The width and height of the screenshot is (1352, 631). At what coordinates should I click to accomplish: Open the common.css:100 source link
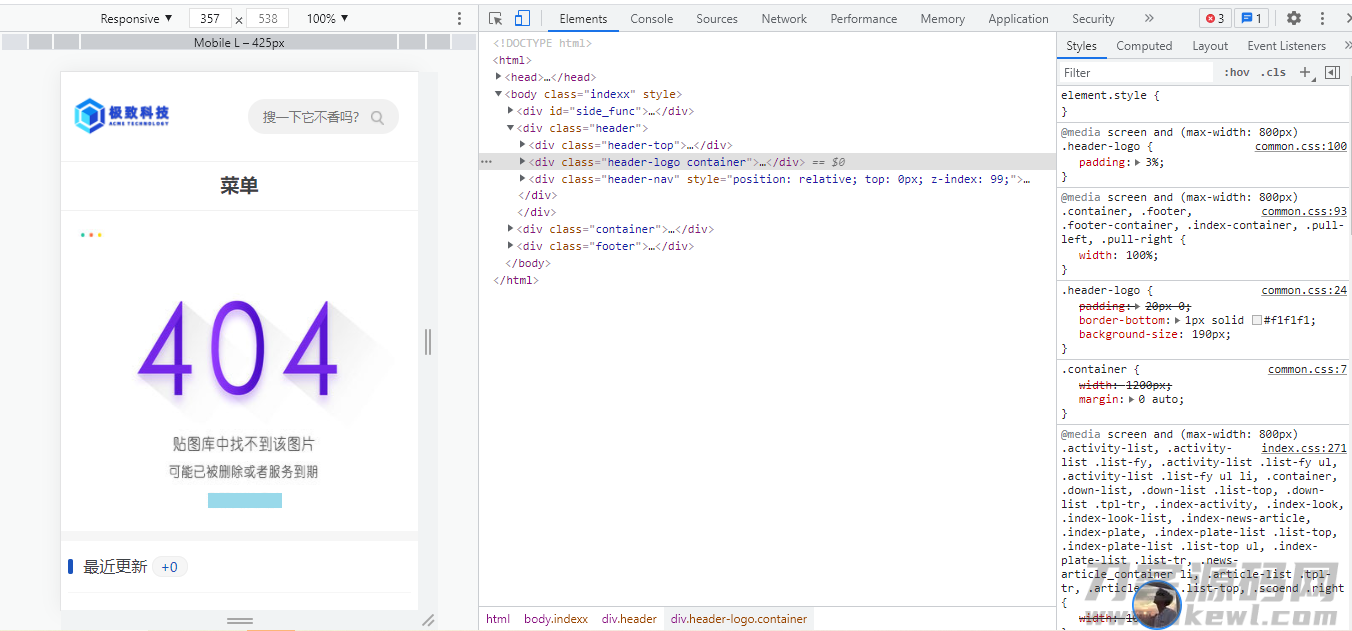[1300, 146]
